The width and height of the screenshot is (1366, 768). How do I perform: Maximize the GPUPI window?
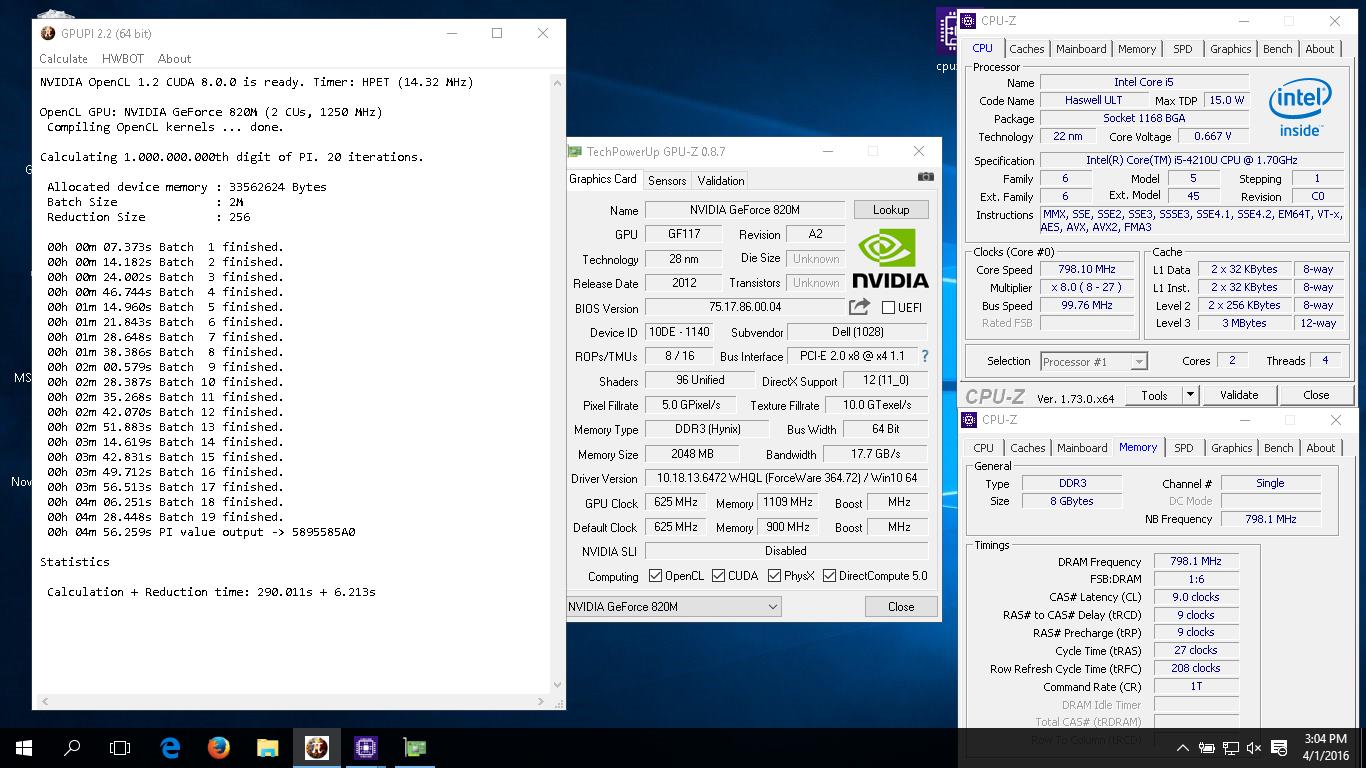point(497,33)
